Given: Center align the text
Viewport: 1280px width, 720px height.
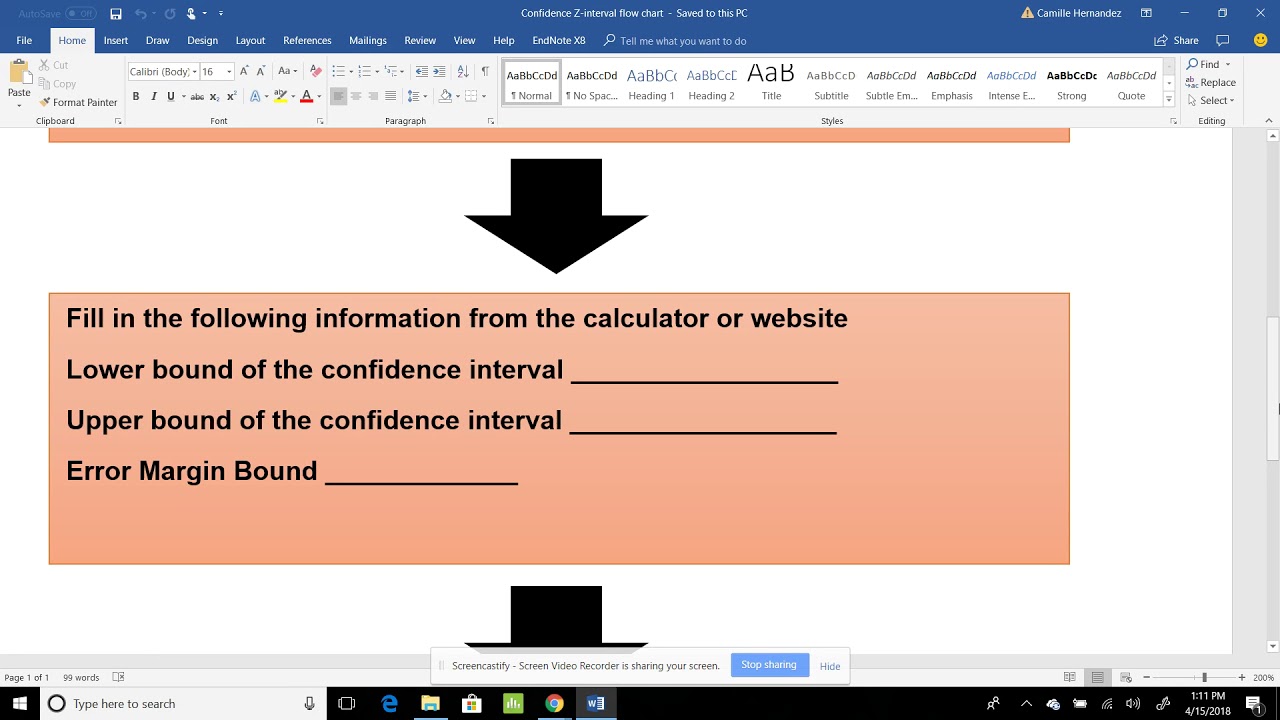Looking at the screenshot, I should 355,96.
